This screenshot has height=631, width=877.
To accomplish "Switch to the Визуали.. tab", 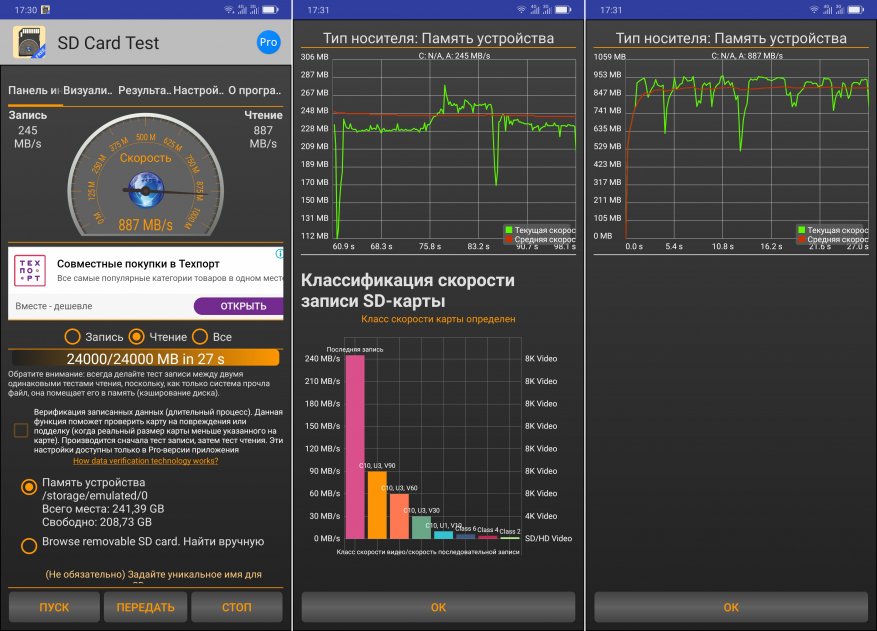I will click(x=87, y=90).
